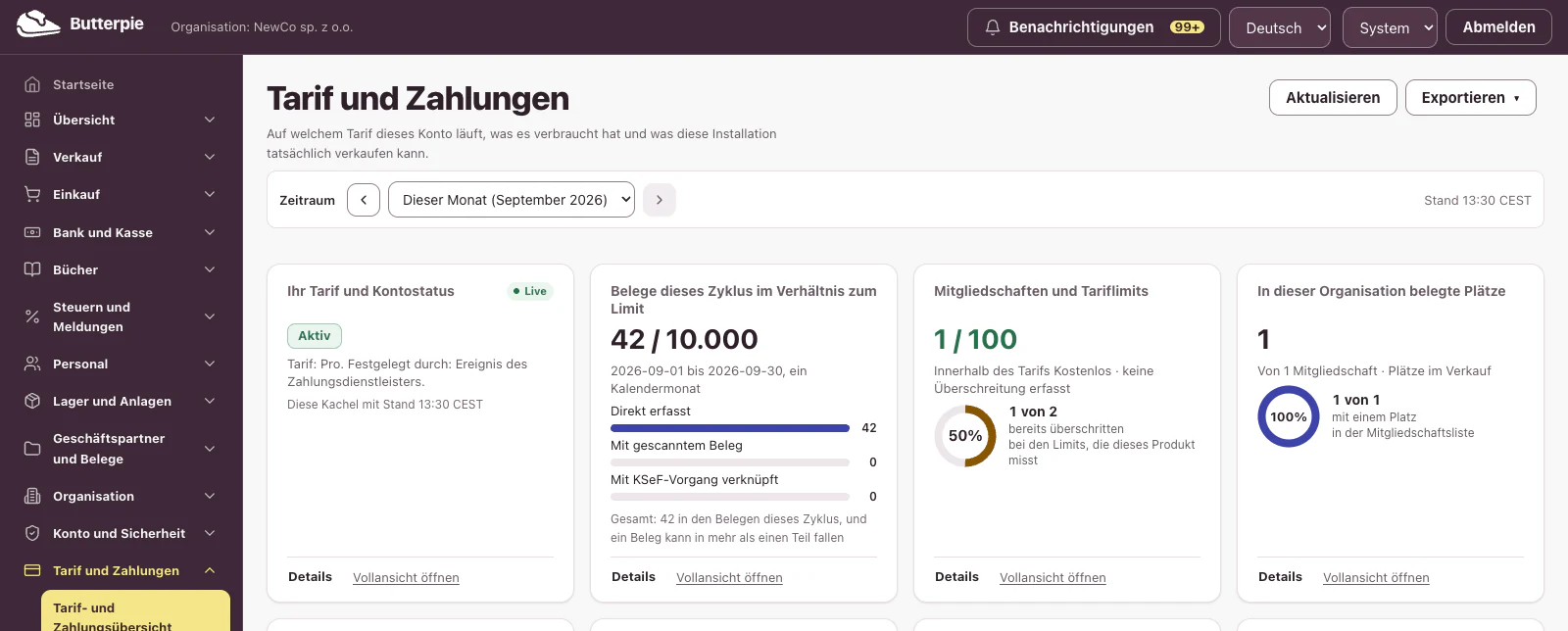
Task: Click the Organisation building icon
Action: (32, 496)
